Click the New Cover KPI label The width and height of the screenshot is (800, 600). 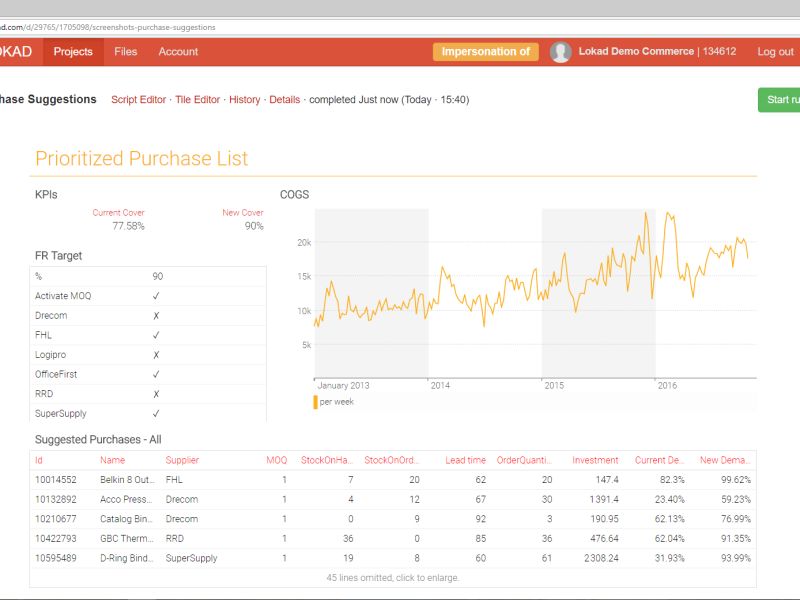click(x=243, y=213)
